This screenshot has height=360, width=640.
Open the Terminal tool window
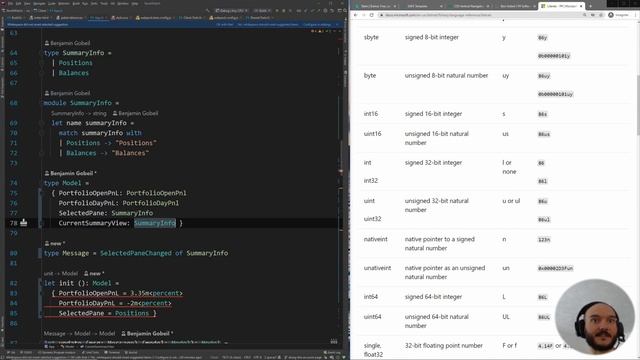[x=112, y=352]
